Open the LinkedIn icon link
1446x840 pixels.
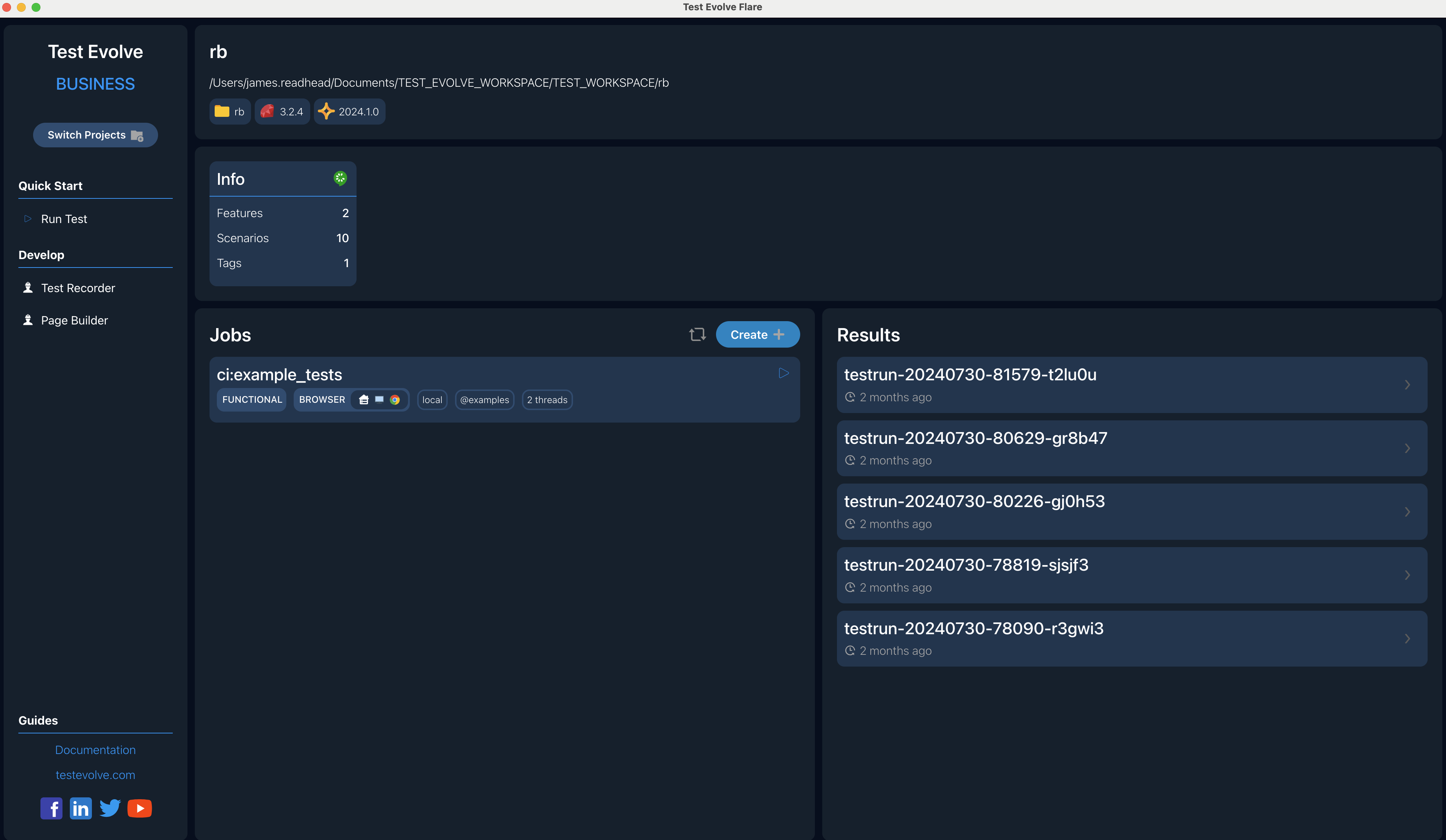point(80,808)
